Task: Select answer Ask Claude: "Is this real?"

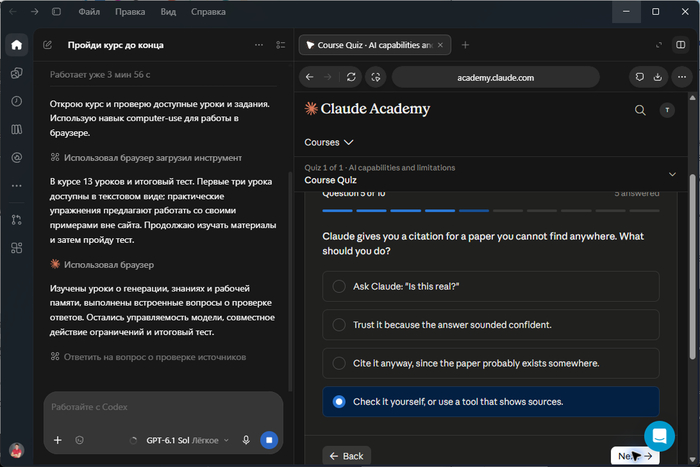Action: pos(491,286)
